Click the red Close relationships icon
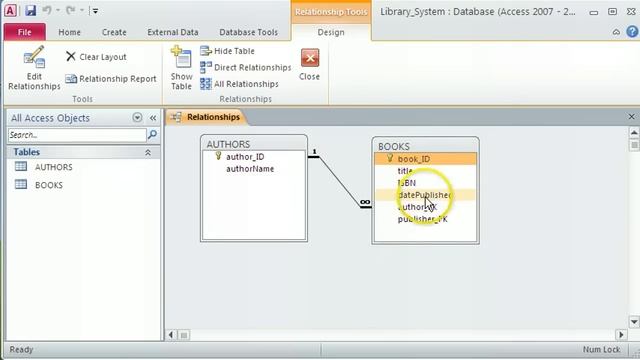This screenshot has height=360, width=640. pos(310,58)
